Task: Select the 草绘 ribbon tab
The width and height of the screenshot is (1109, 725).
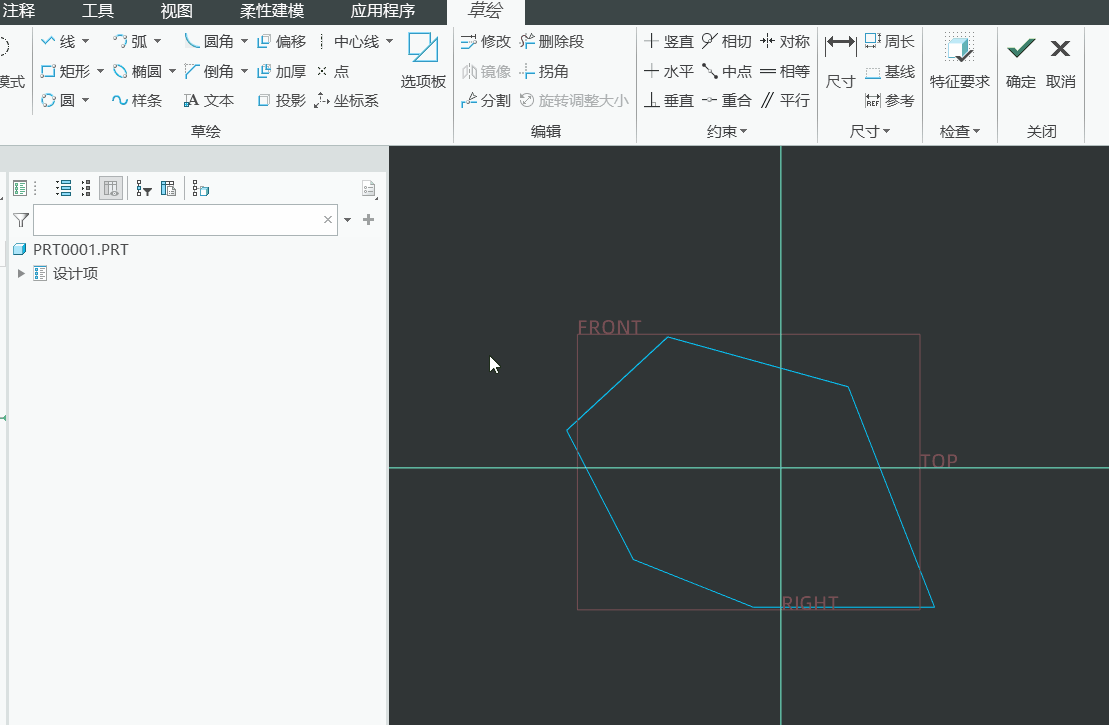Action: (485, 11)
